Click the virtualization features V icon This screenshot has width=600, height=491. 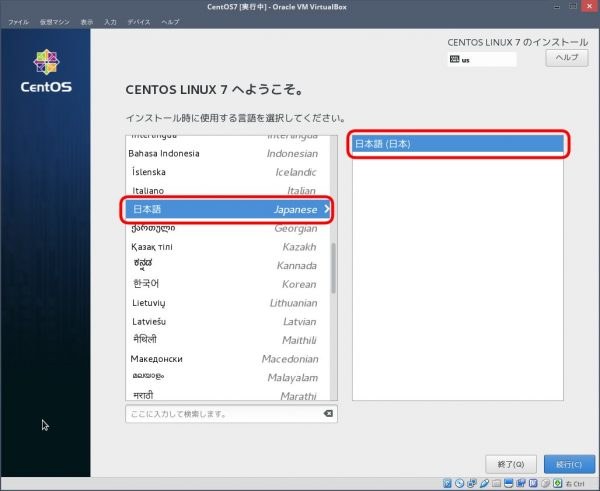tap(533, 483)
